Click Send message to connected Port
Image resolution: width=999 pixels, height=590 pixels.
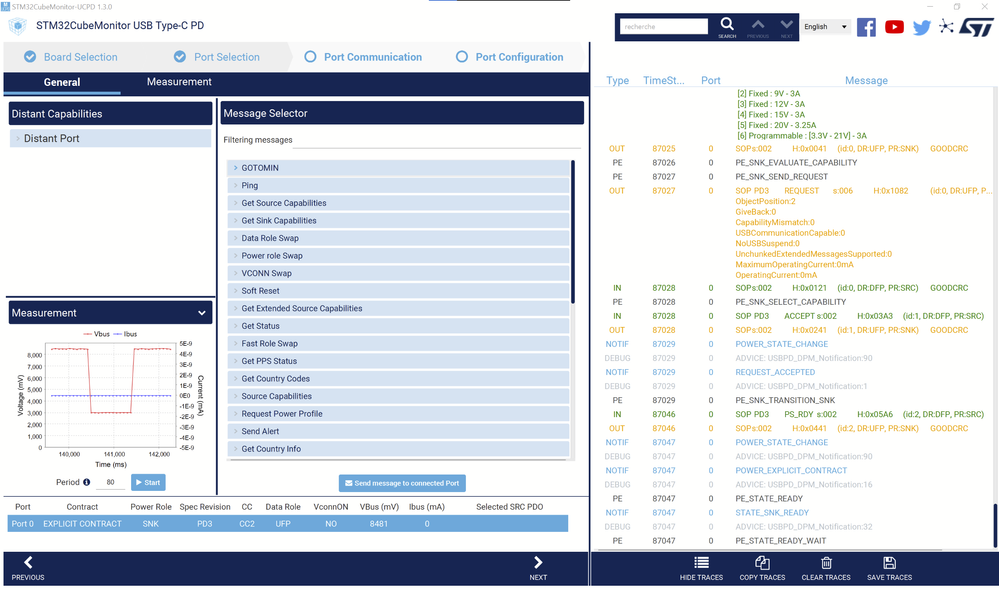tap(402, 483)
